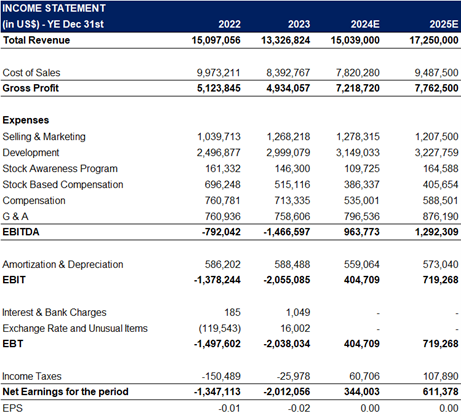Click EPS 2022 value -0.01
Screen dimensions: 461x416
pos(229,408)
